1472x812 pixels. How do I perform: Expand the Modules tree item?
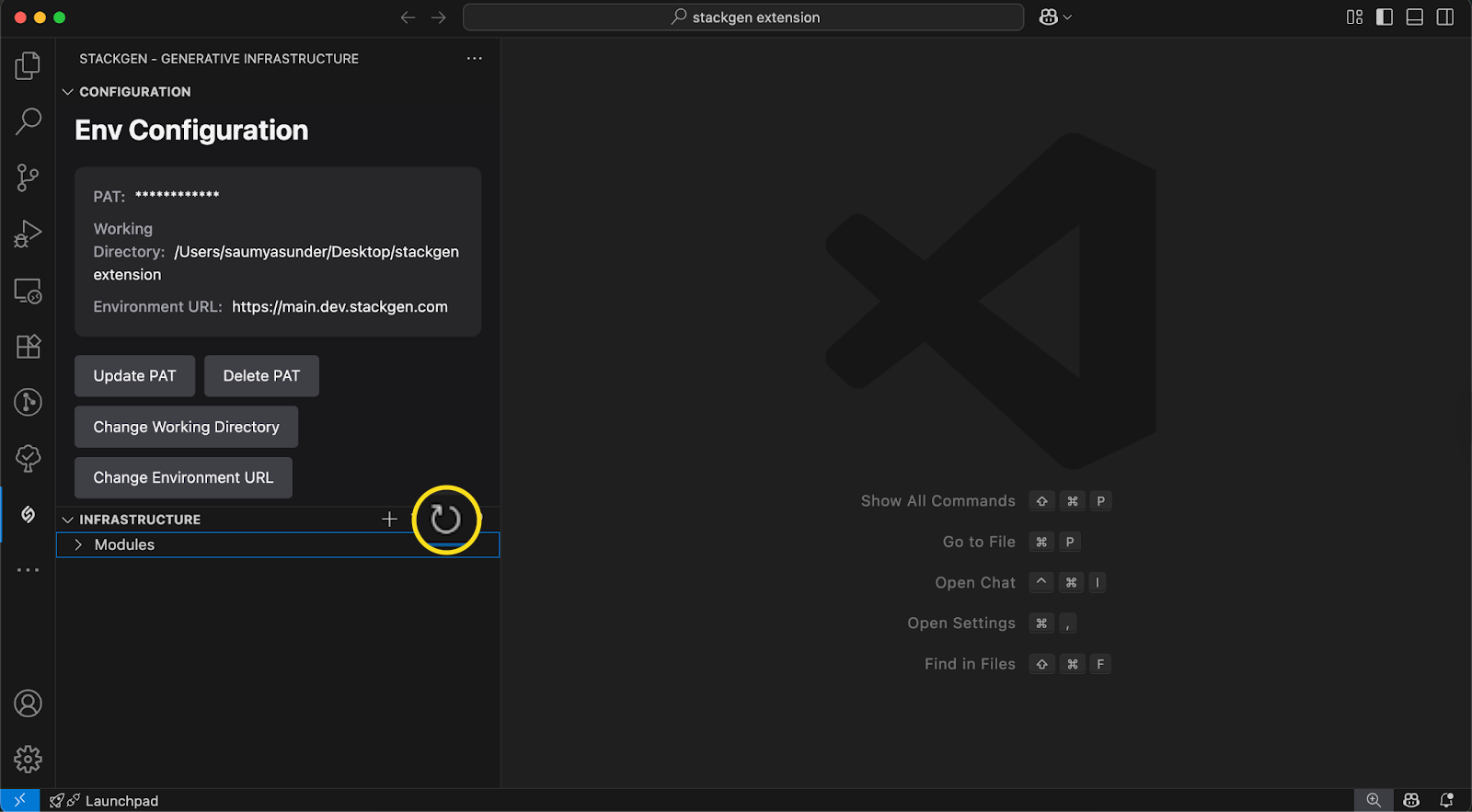tap(78, 544)
